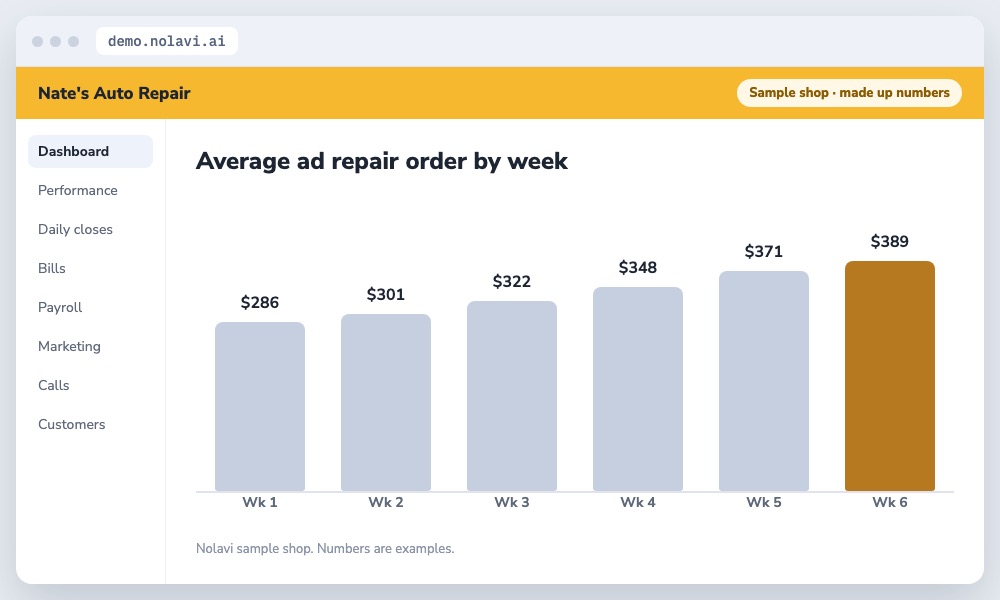Click the $322 value label
This screenshot has height=600, width=1000.
(511, 281)
